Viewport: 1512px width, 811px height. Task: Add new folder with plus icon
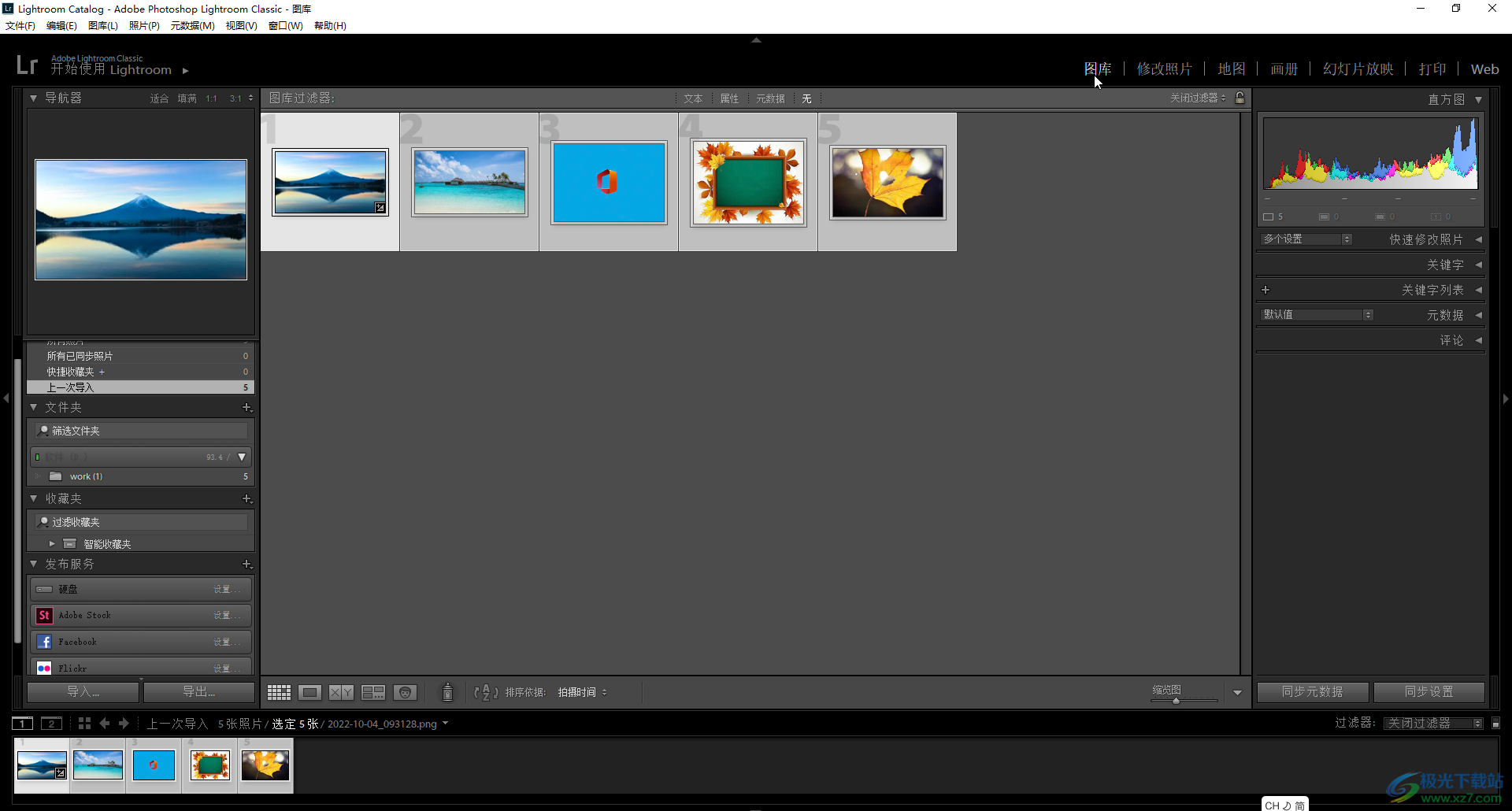tap(246, 408)
